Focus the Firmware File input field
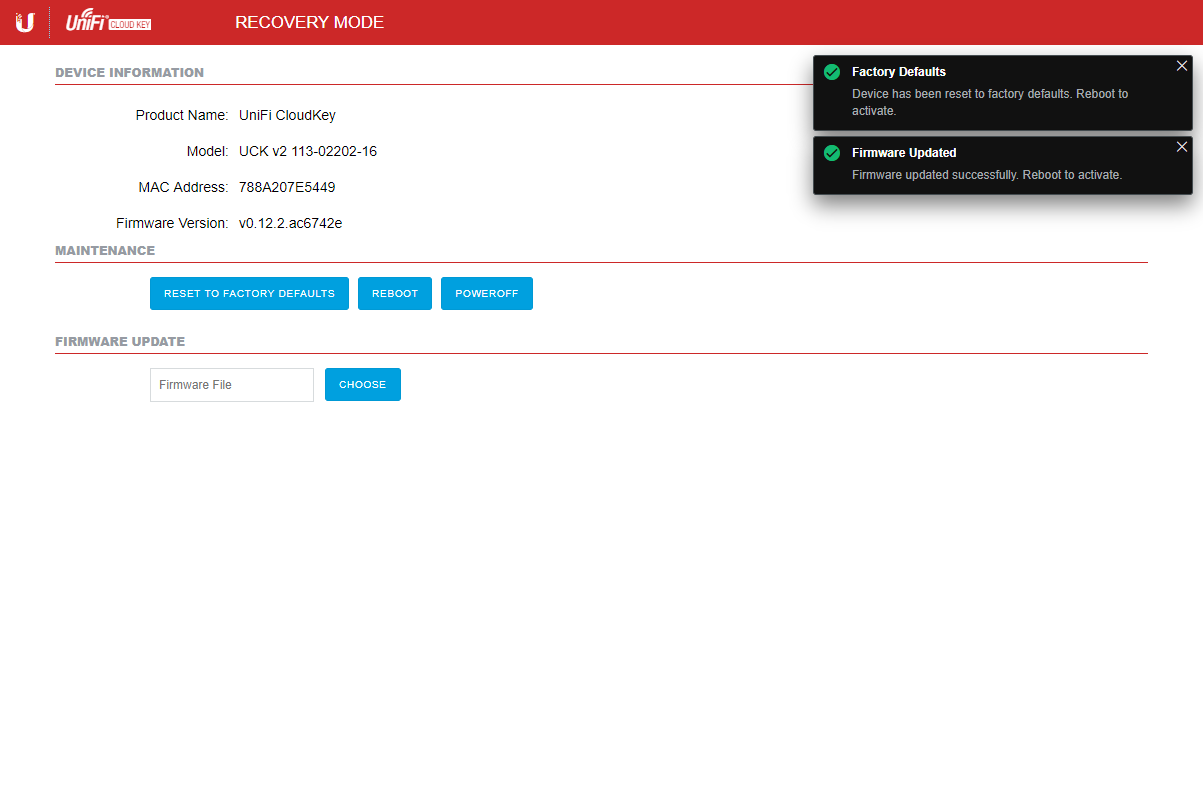The width and height of the screenshot is (1203, 806). pos(231,385)
